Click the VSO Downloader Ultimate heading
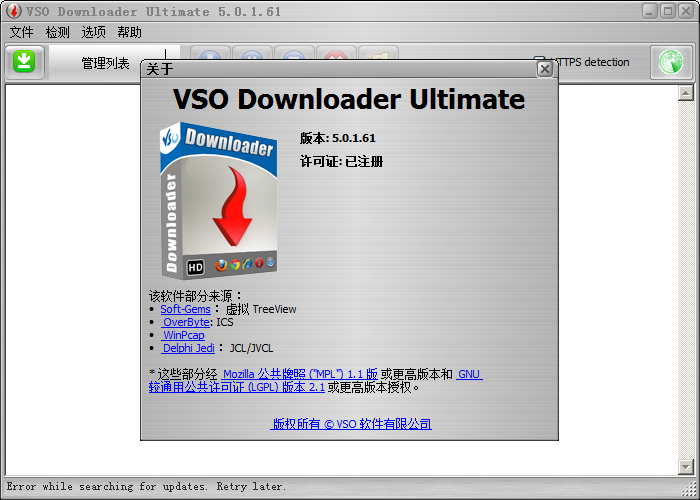 point(349,99)
